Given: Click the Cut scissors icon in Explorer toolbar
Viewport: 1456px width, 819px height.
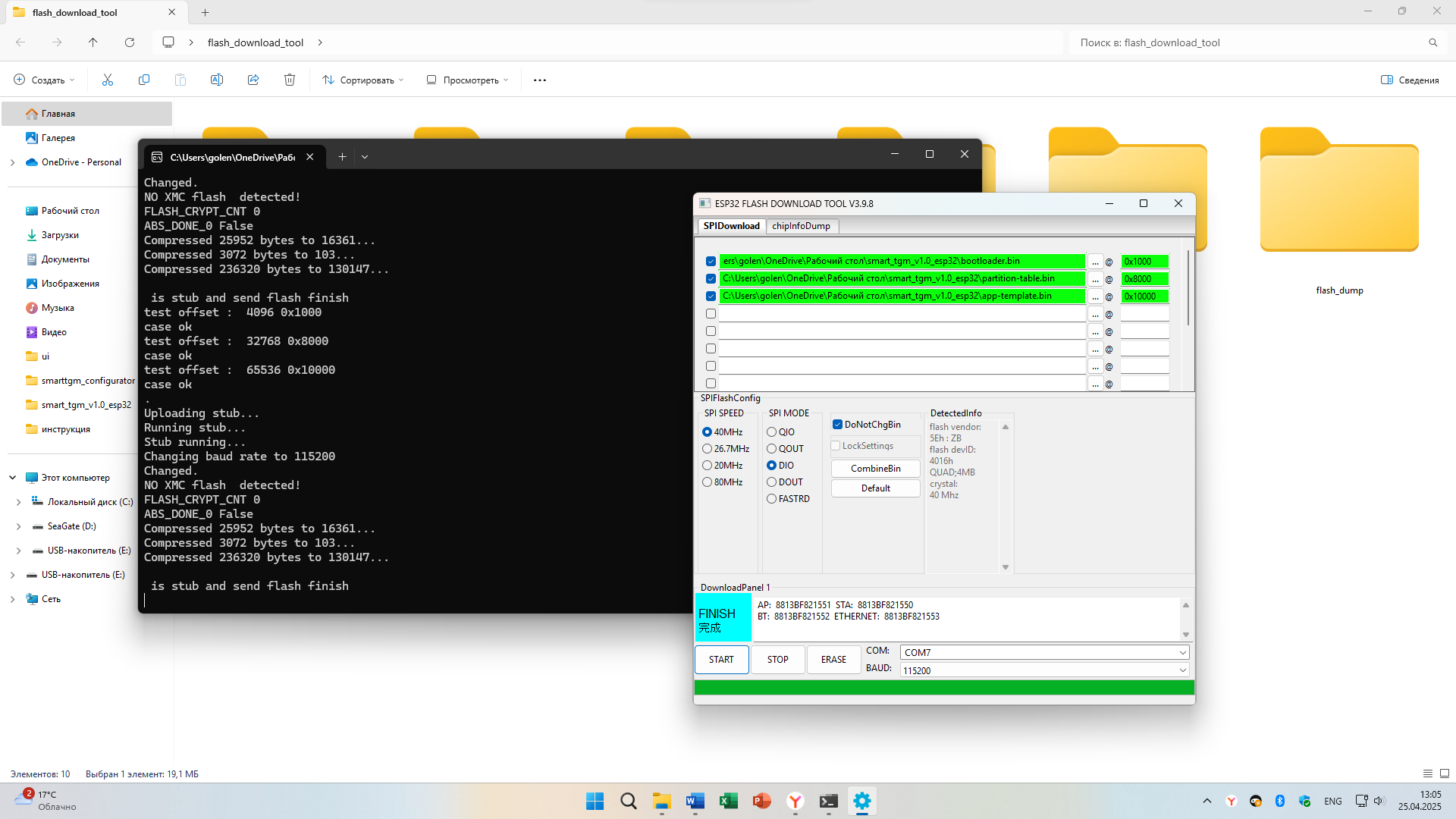Looking at the screenshot, I should [x=108, y=80].
